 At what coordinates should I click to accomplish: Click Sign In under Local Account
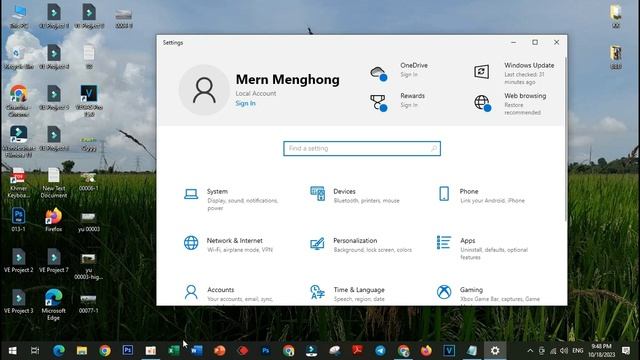[x=245, y=103]
